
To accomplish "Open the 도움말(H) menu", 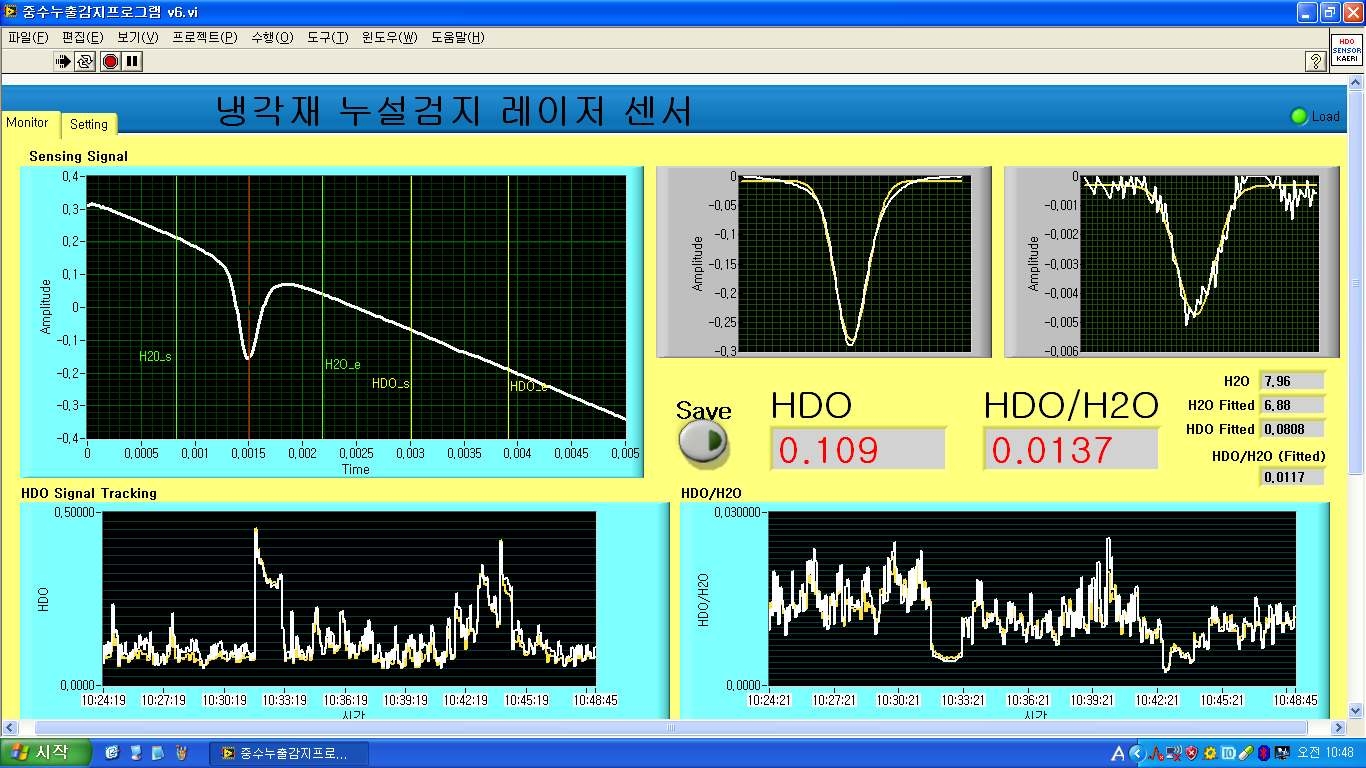I will (457, 37).
